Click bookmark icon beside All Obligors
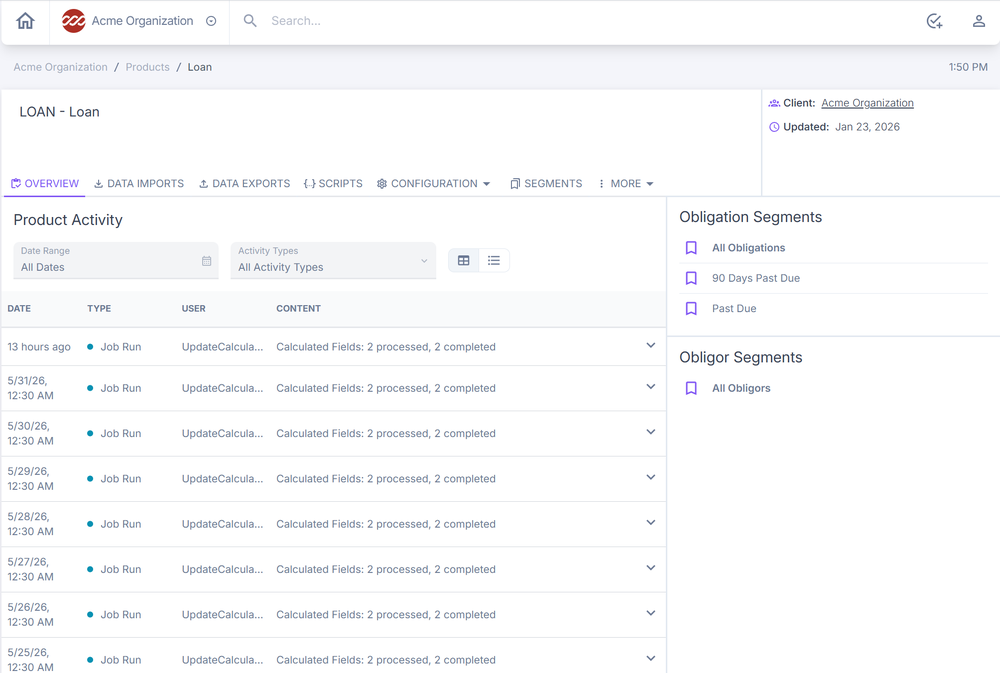 [x=691, y=388]
